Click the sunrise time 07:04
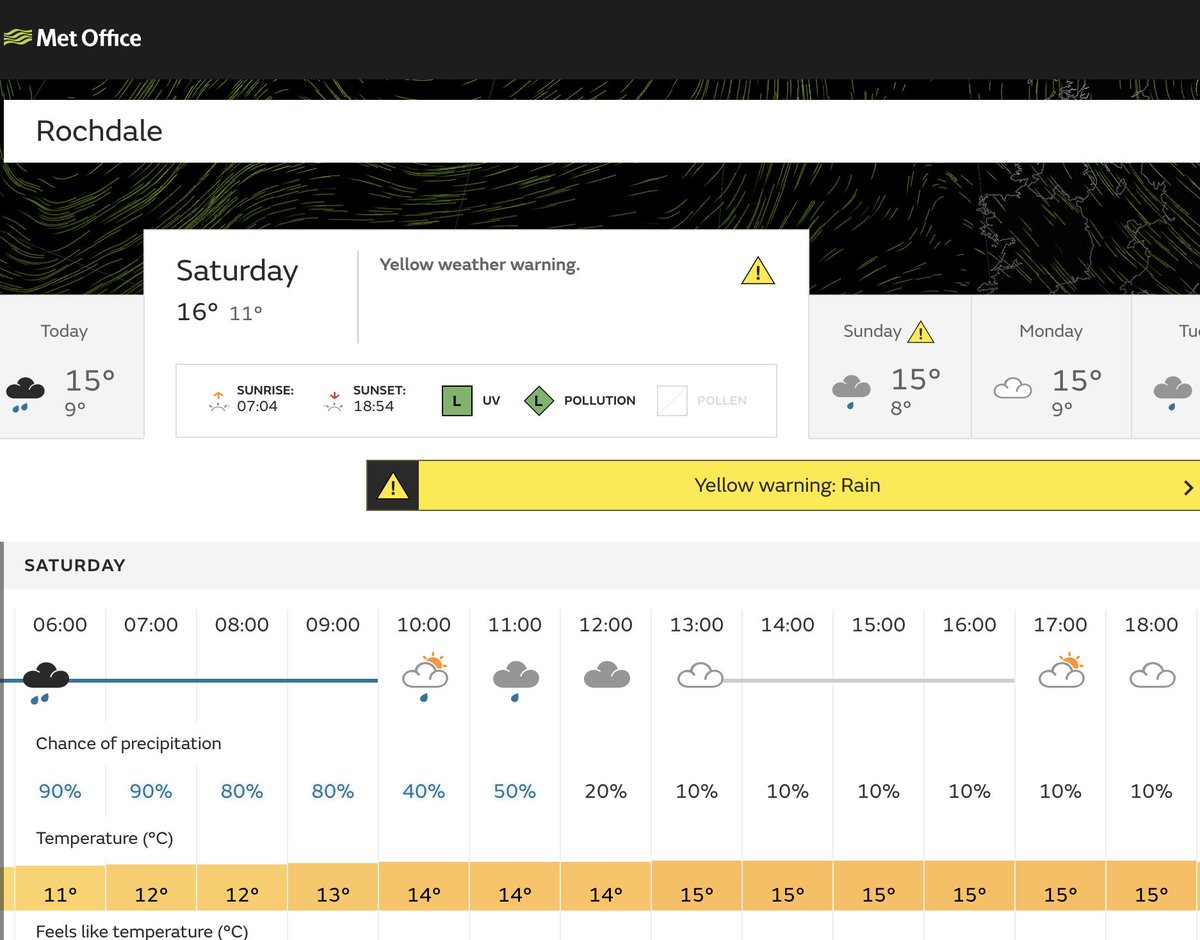The width and height of the screenshot is (1200, 940). click(257, 407)
